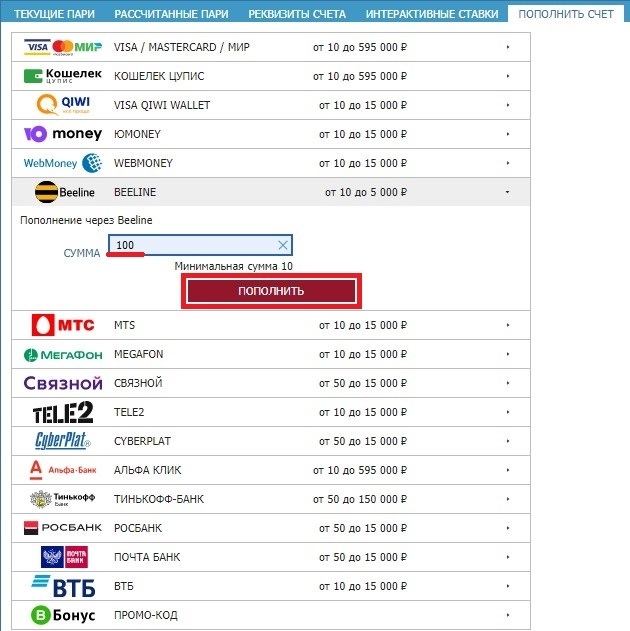Screen dimensions: 630x631
Task: Open the РАССЧИТАННЫЕ ПАРИ tab
Action: pos(171,14)
